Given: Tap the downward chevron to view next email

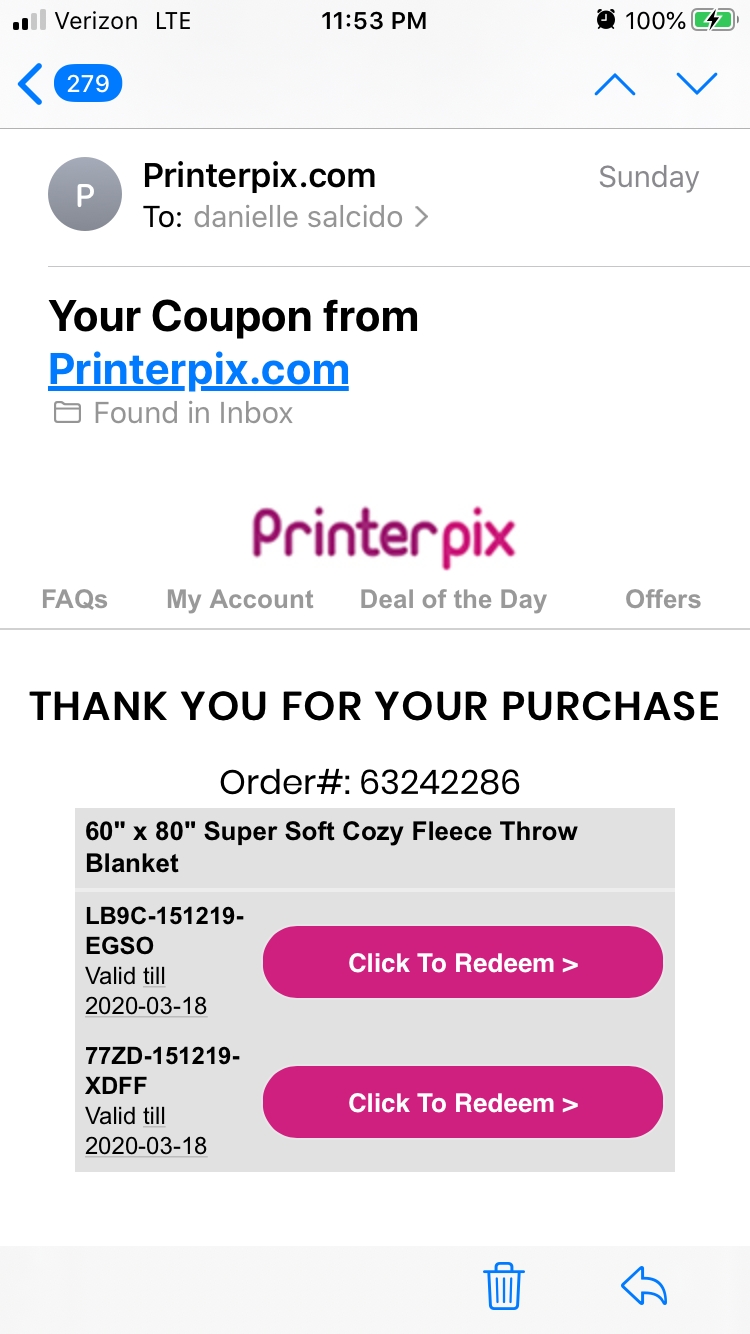Looking at the screenshot, I should 697,84.
